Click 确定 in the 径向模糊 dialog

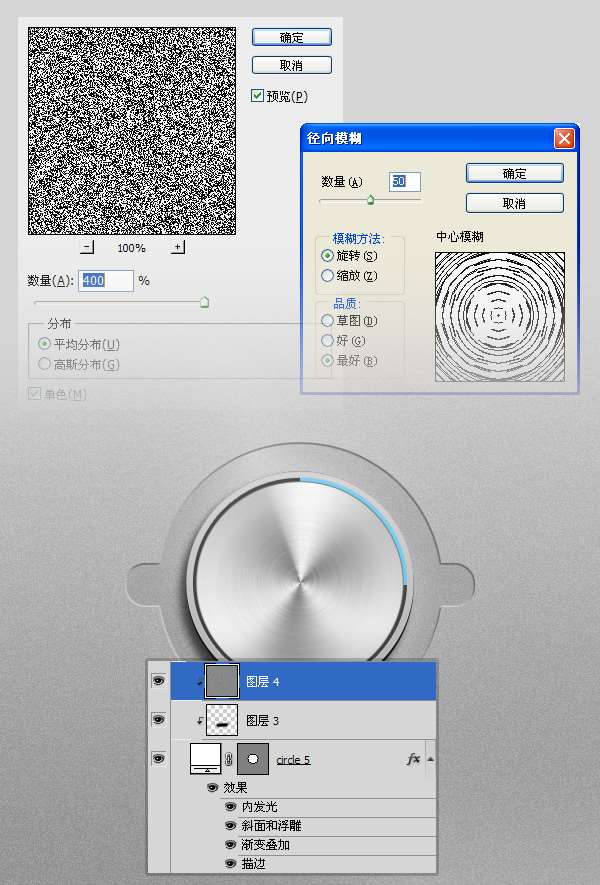pyautogui.click(x=514, y=173)
